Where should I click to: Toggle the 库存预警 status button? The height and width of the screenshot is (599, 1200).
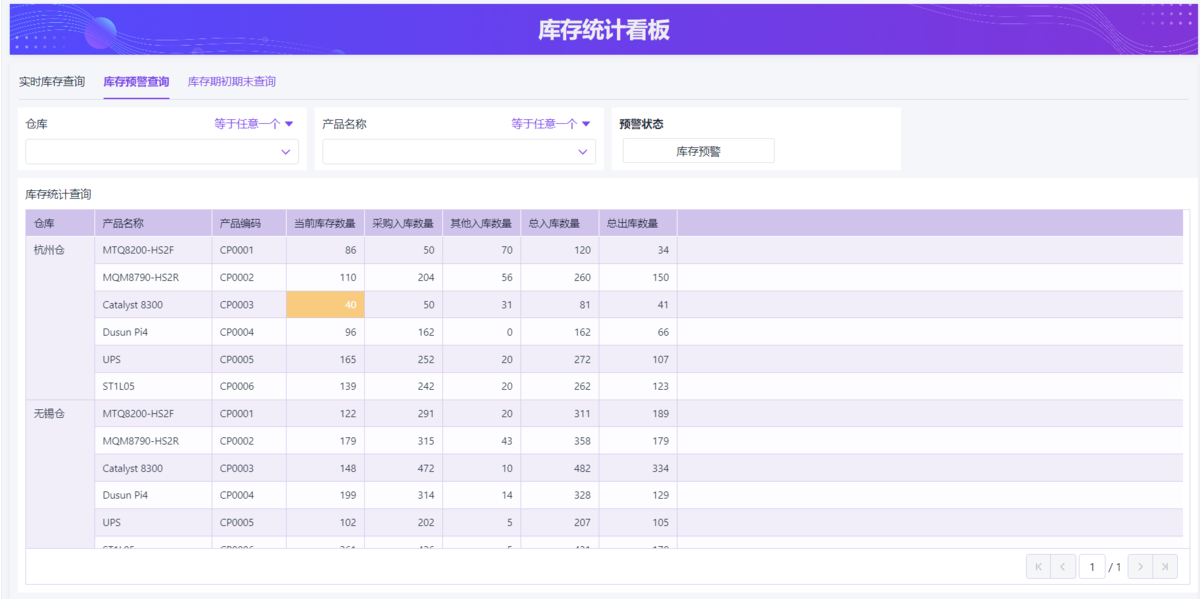click(698, 152)
